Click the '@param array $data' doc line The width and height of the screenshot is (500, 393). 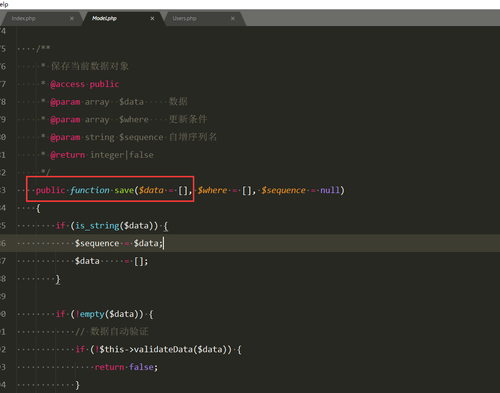point(119,102)
